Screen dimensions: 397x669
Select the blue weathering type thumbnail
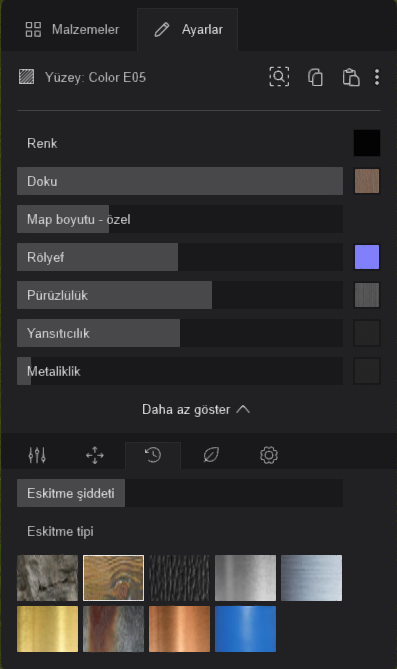click(x=245, y=629)
